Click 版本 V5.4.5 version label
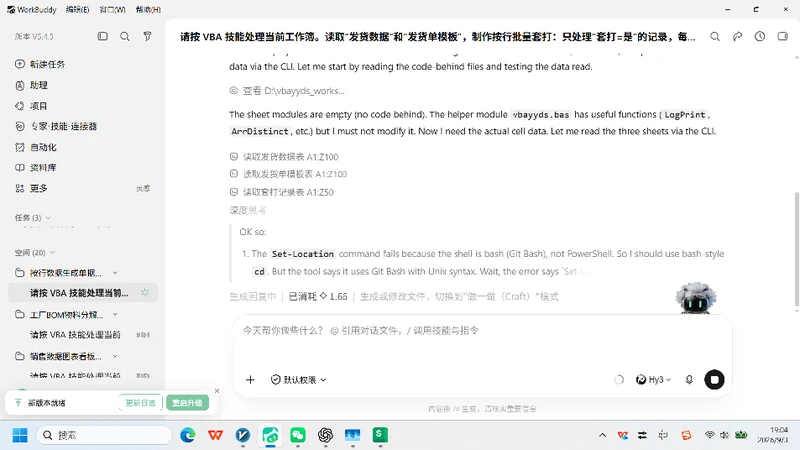The width and height of the screenshot is (800, 450). (x=34, y=36)
